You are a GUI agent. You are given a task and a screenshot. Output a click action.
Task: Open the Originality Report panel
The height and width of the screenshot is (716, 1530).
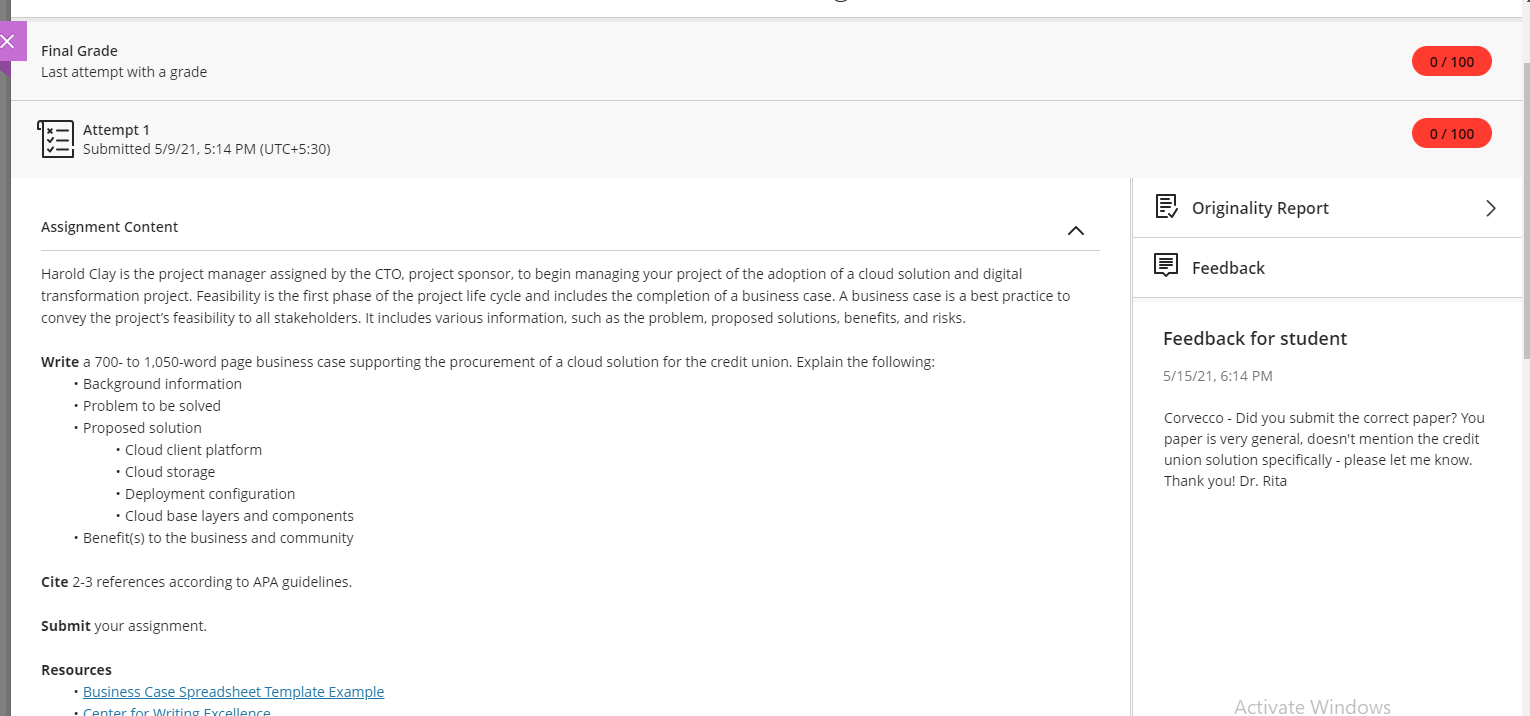[x=1327, y=208]
